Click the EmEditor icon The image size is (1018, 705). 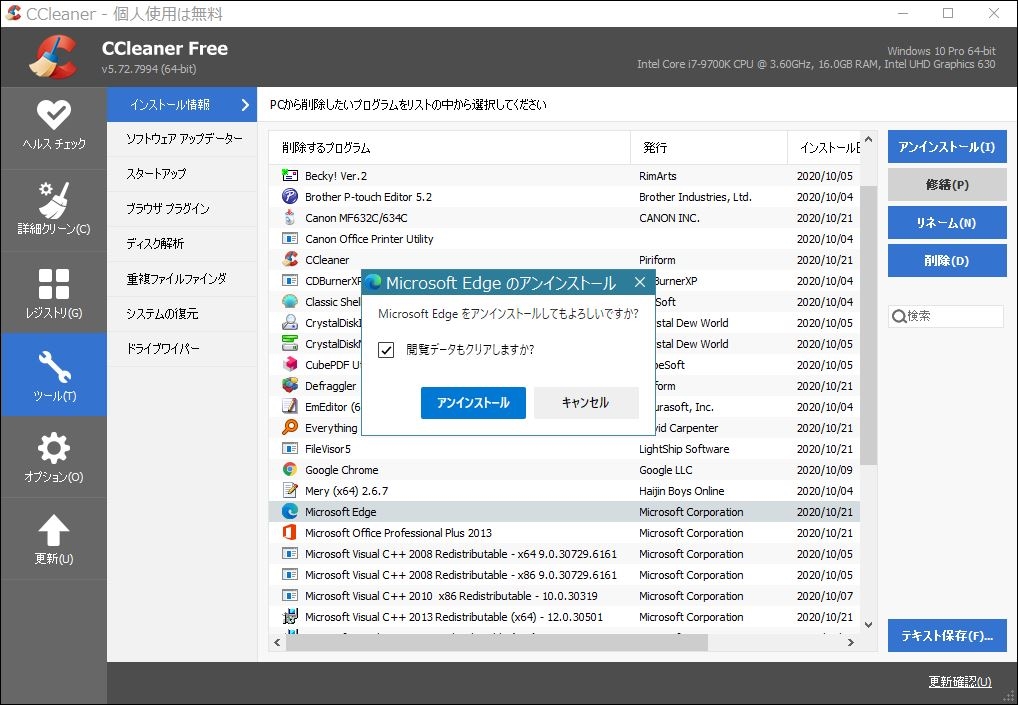[x=290, y=407]
